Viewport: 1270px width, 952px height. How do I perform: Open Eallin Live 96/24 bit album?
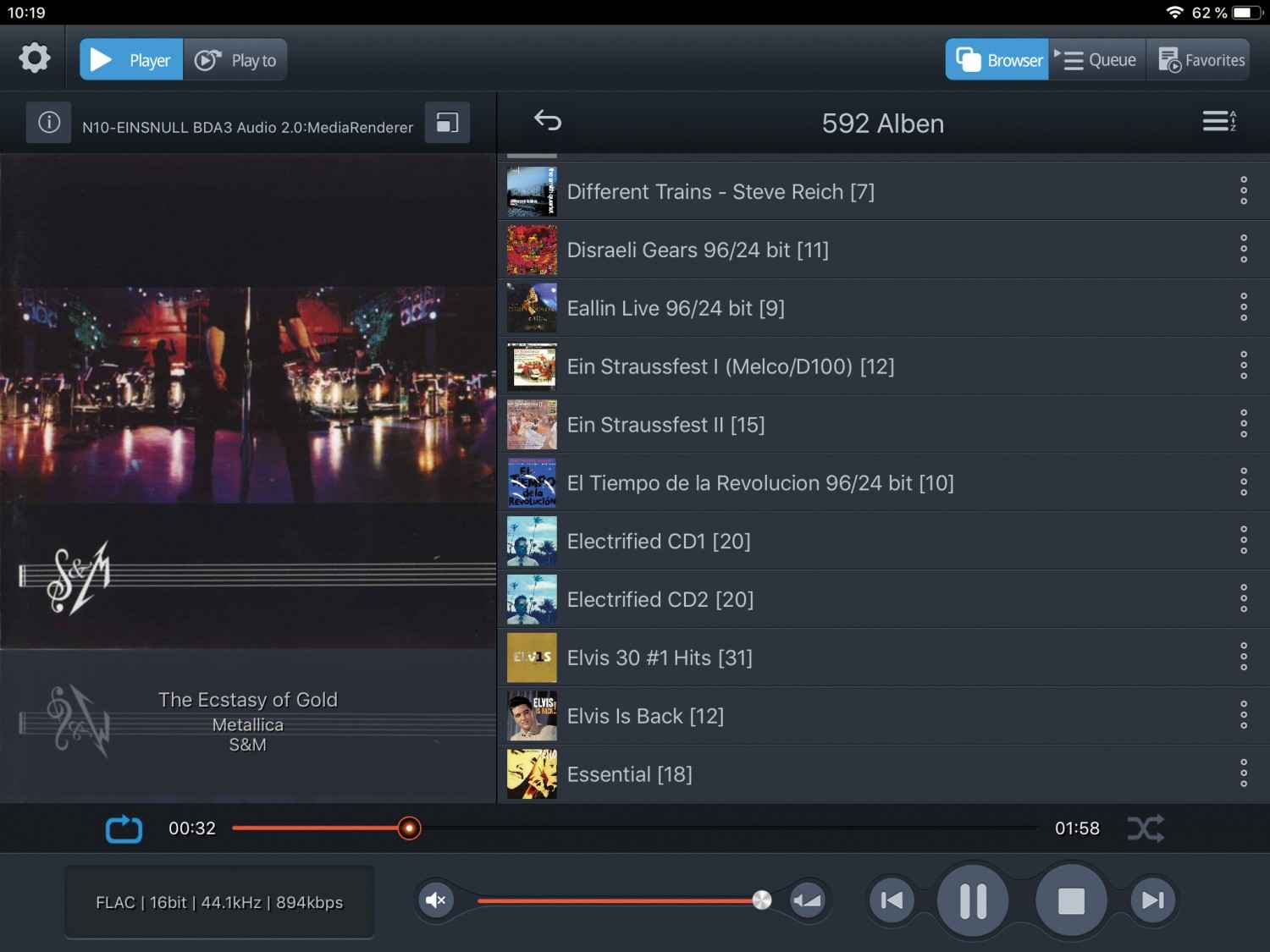[884, 308]
